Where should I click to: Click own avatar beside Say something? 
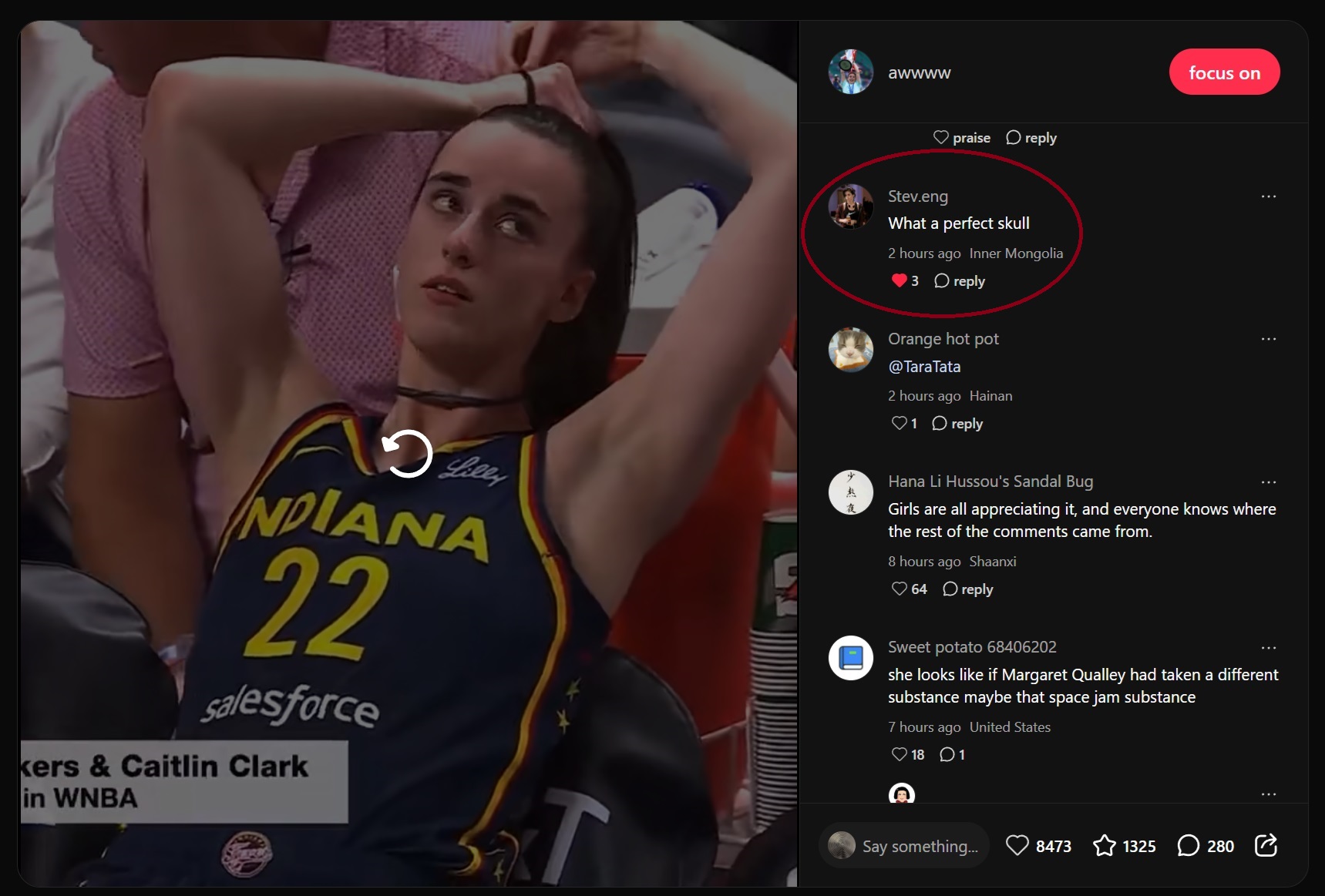[842, 845]
